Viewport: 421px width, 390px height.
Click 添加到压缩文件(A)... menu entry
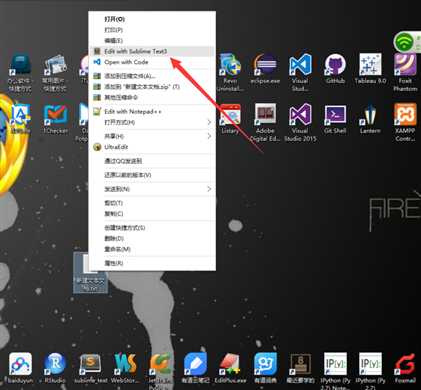pos(152,76)
